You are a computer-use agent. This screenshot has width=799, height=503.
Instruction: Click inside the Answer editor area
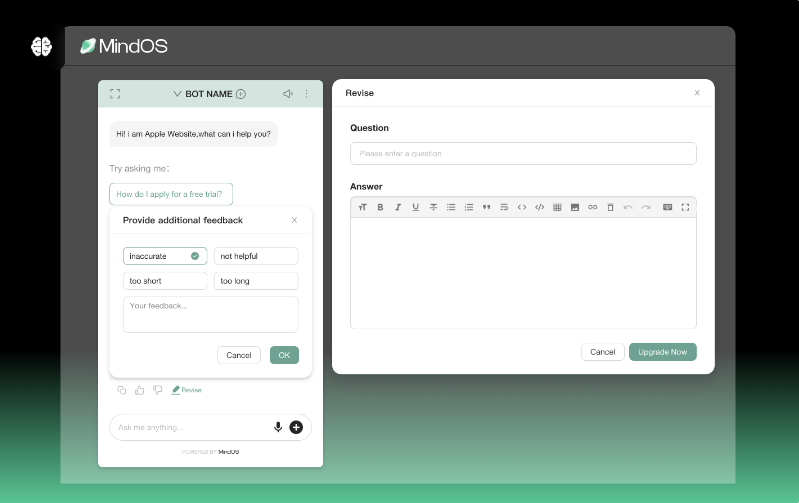(523, 273)
